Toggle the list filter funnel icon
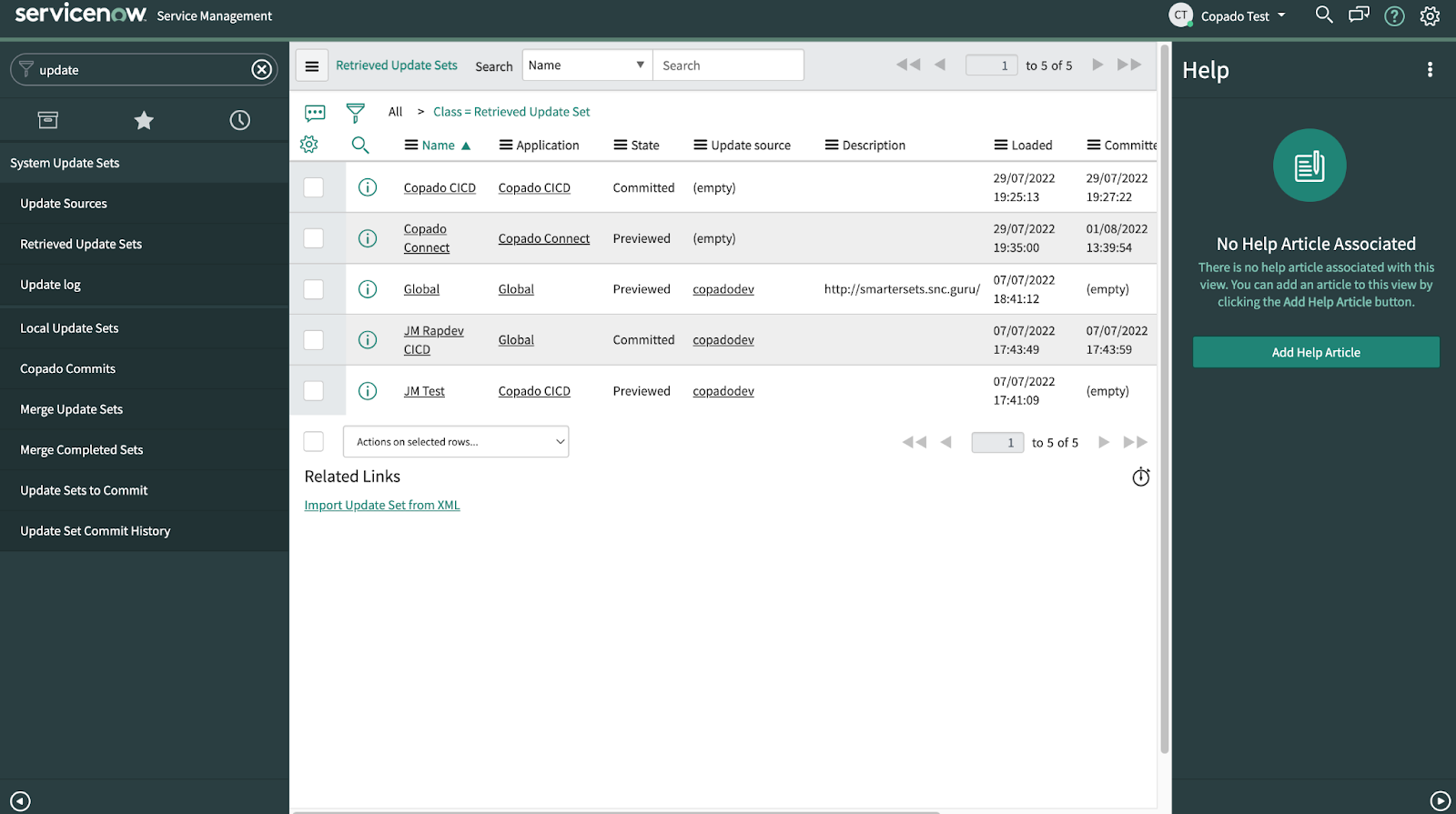The width and height of the screenshot is (1456, 814). [x=355, y=113]
